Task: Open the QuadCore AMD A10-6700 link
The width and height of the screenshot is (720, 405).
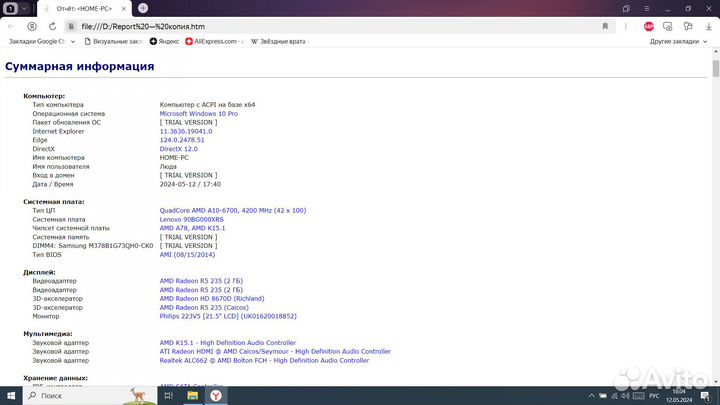Action: 232,210
